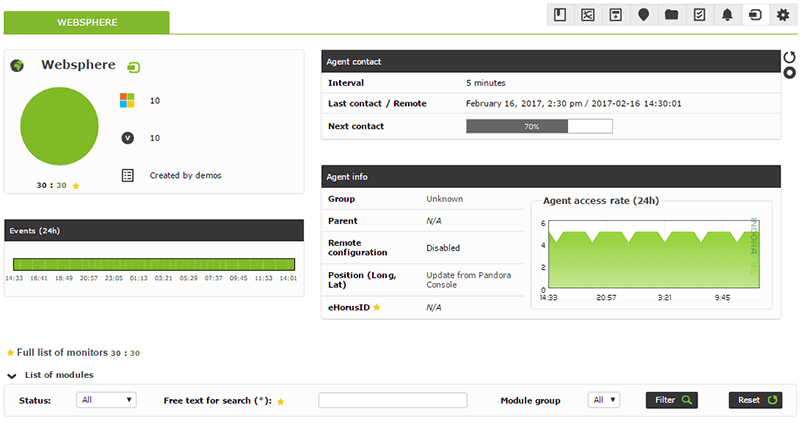Click the Agent access rate graph
The width and height of the screenshot is (800, 425).
click(x=654, y=254)
